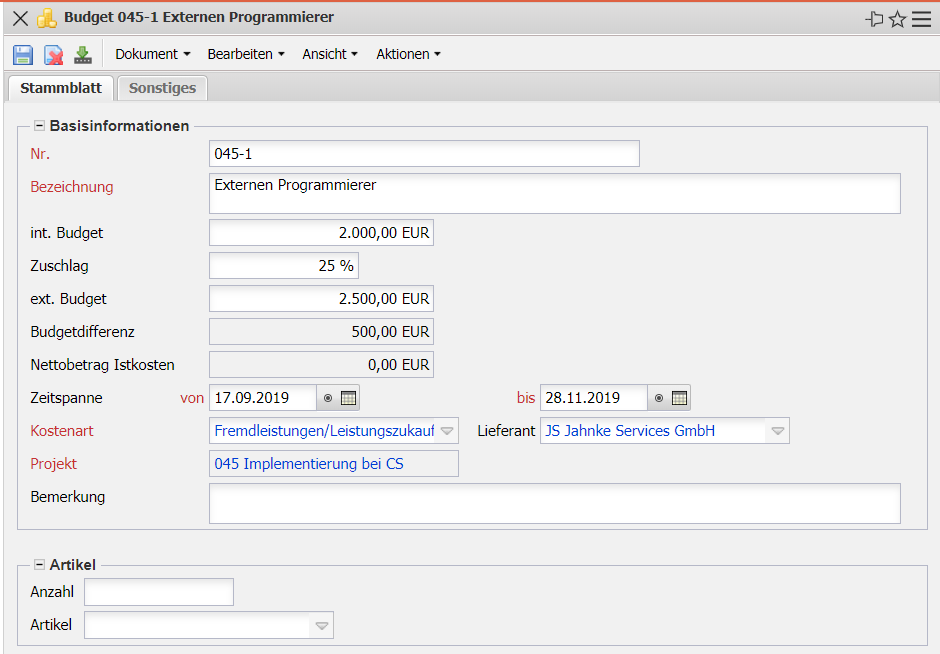Click the save disk icon in toolbar
Viewport: 940px width, 654px height.
tap(23, 55)
